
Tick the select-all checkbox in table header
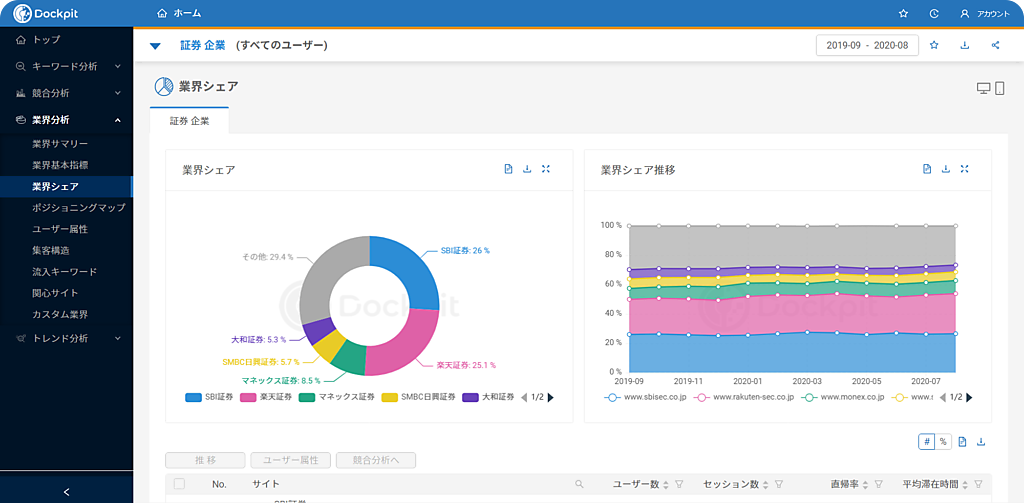tap(180, 484)
